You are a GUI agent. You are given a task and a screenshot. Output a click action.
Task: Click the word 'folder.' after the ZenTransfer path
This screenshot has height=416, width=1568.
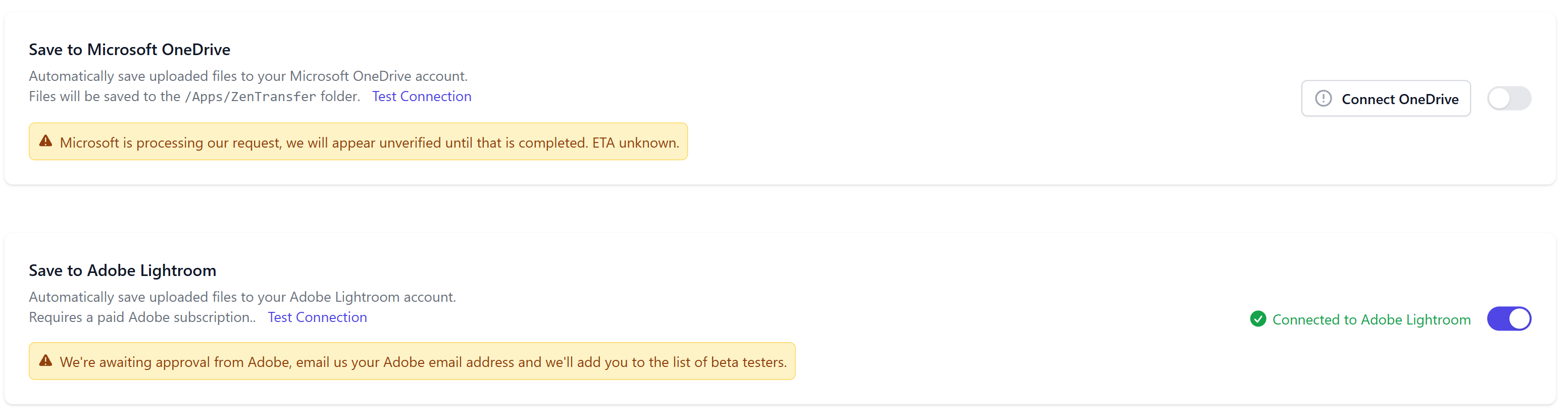340,96
